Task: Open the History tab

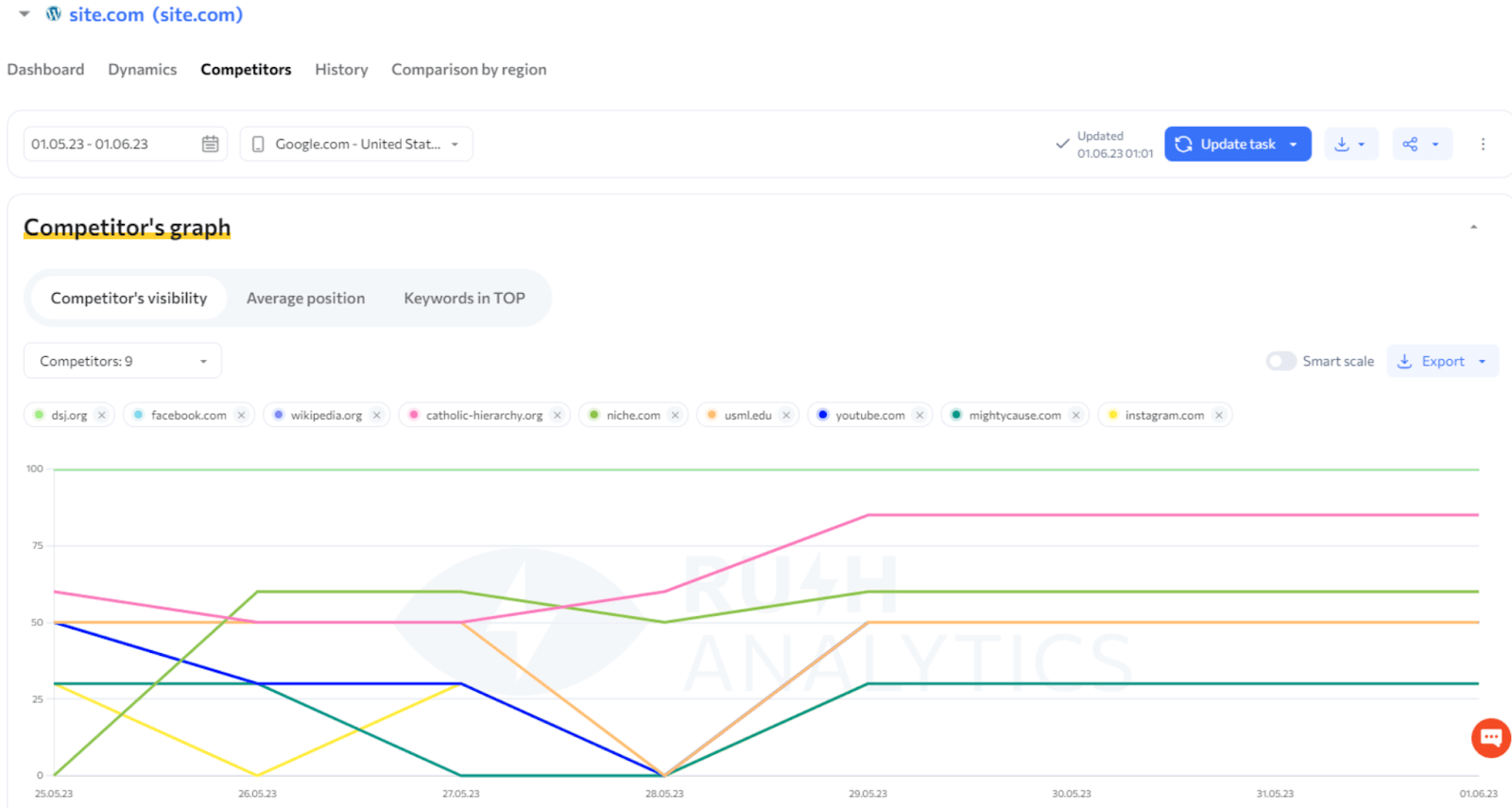Action: click(341, 69)
